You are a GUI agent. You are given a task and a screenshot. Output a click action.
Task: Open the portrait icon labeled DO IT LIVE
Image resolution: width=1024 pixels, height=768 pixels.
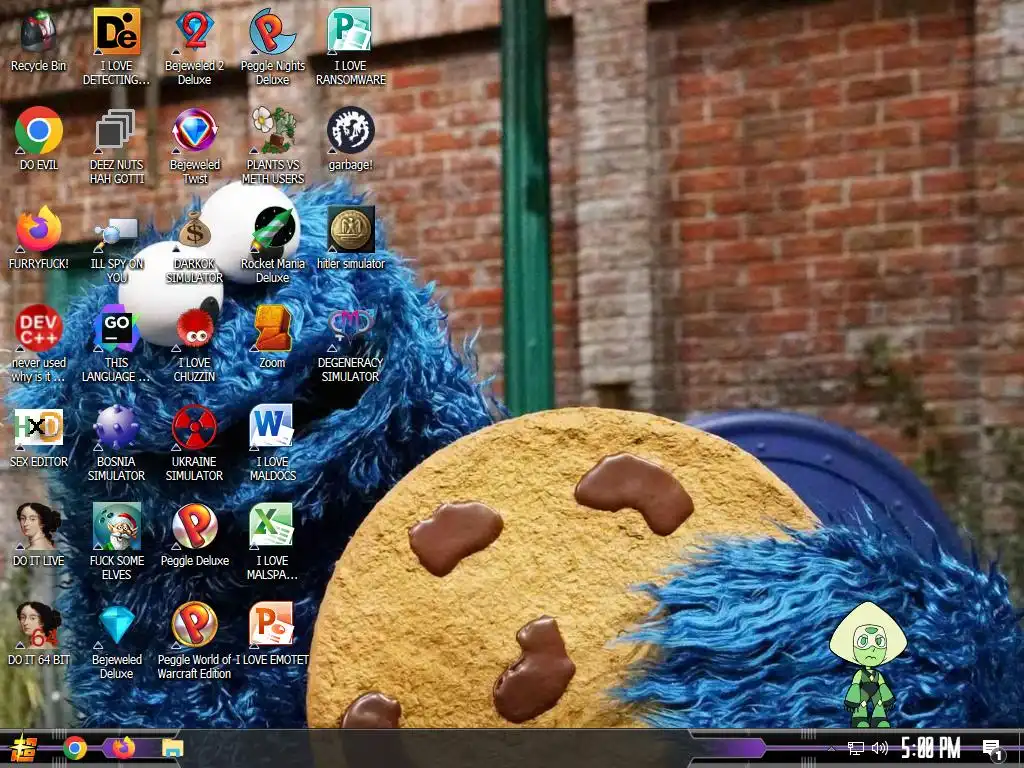pos(39,536)
